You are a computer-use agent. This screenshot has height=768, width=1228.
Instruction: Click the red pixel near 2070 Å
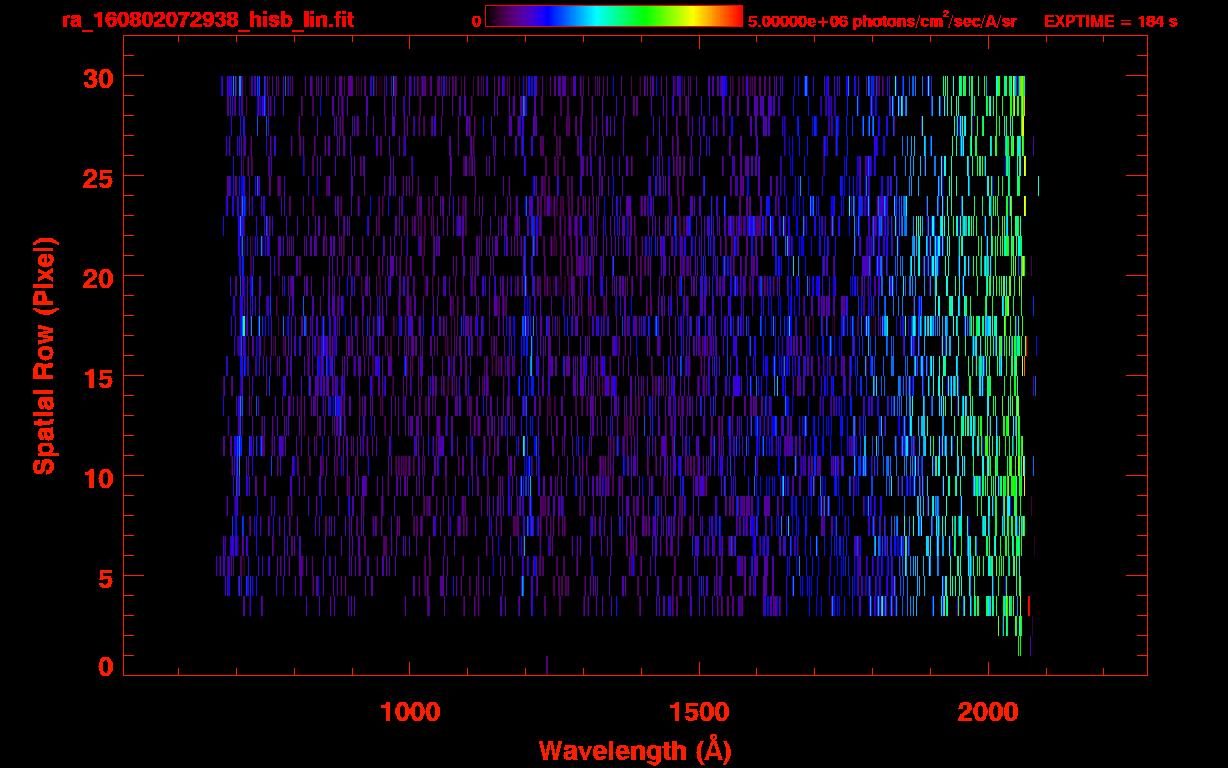1029,606
